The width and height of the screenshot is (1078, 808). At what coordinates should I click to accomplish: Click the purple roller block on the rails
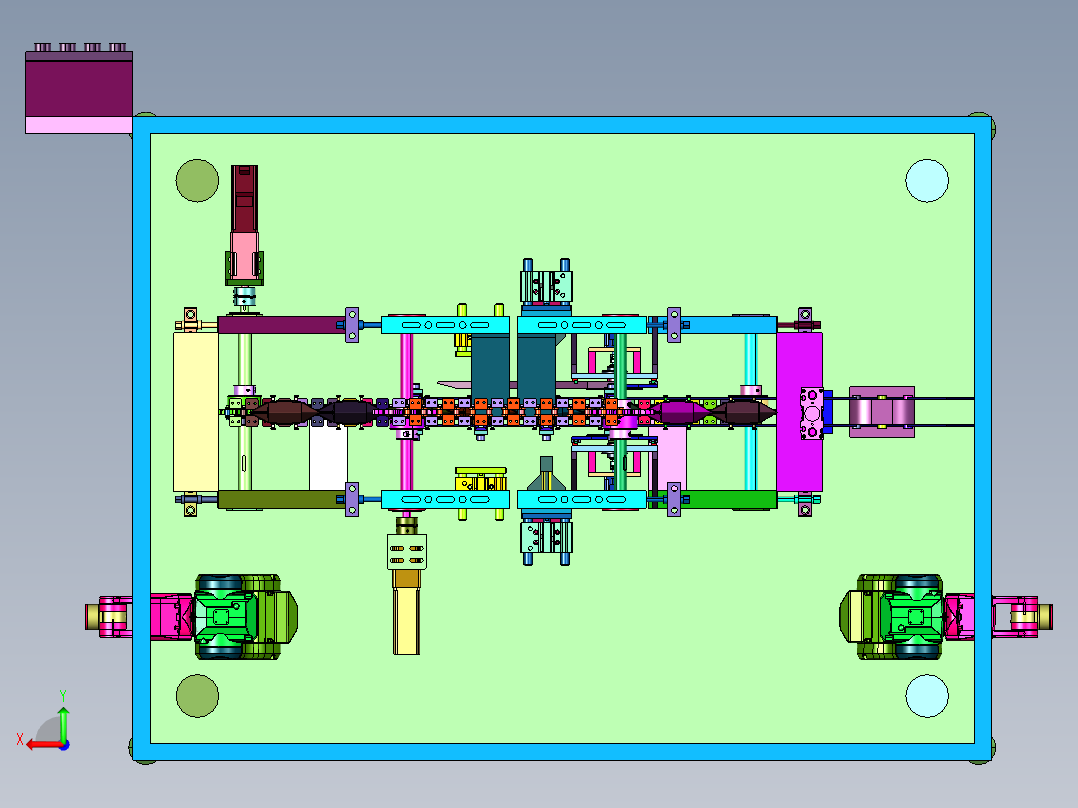(x=882, y=412)
